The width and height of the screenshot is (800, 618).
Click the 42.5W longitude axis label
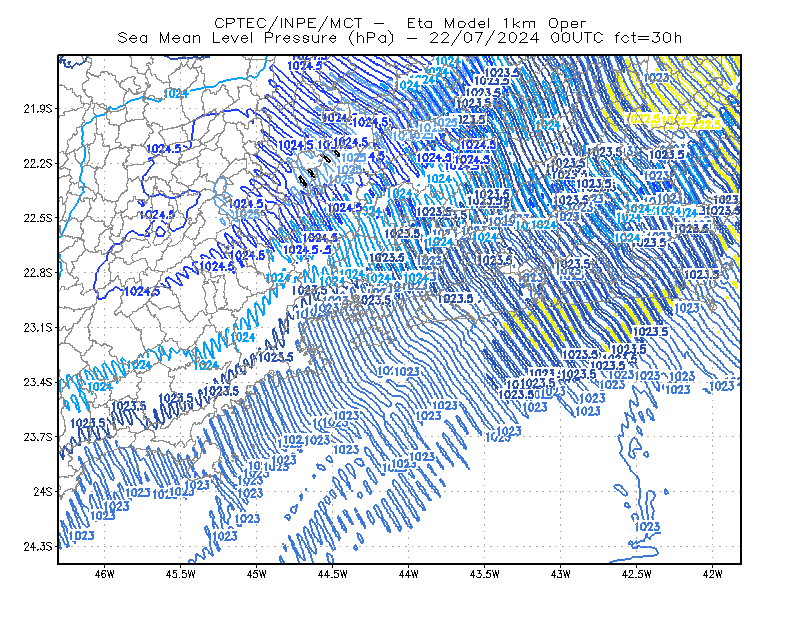[x=636, y=574]
